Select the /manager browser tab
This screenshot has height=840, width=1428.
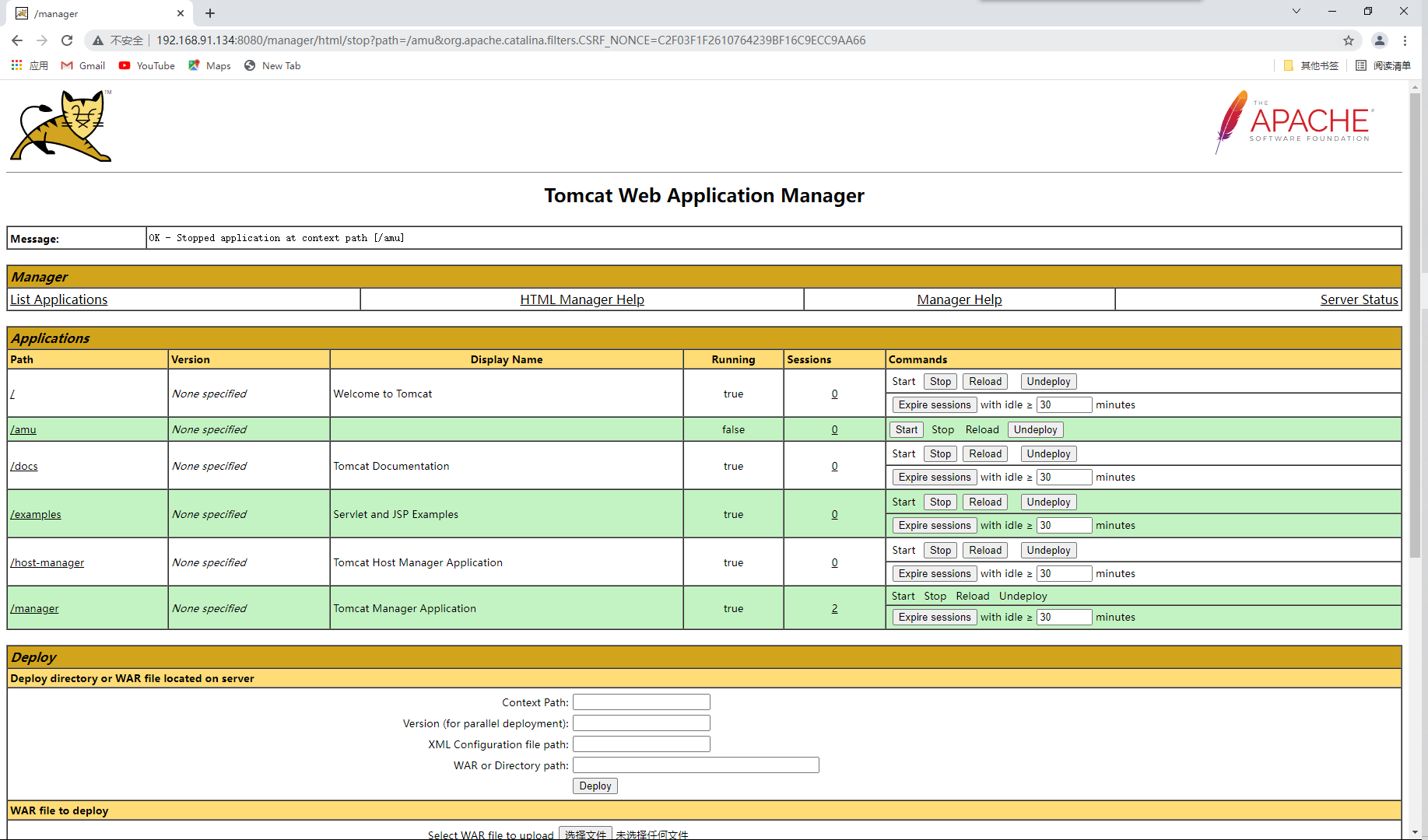101,13
